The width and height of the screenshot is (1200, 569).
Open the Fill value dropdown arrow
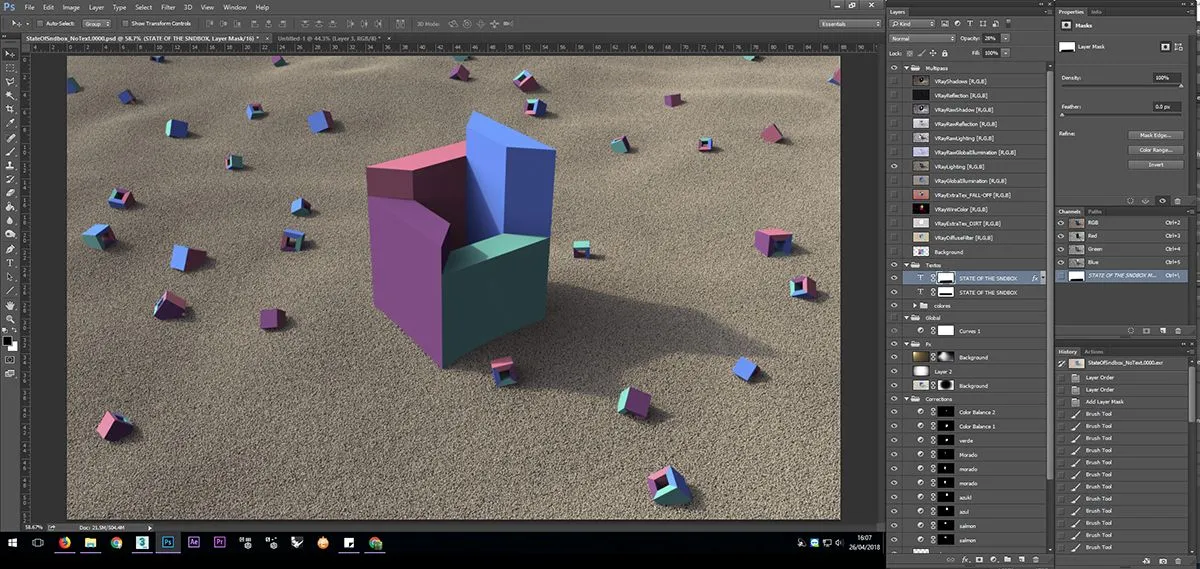(x=1006, y=53)
